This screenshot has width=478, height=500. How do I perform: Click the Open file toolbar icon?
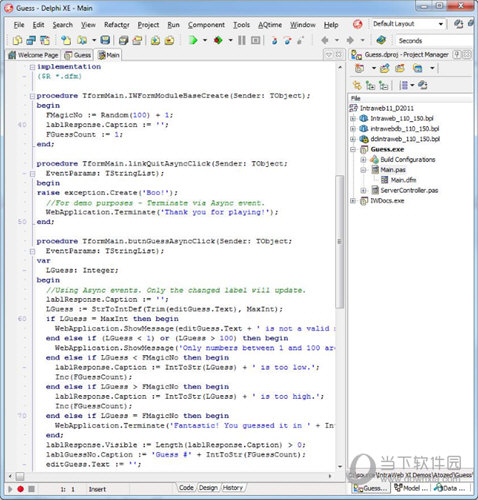[x=82, y=40]
